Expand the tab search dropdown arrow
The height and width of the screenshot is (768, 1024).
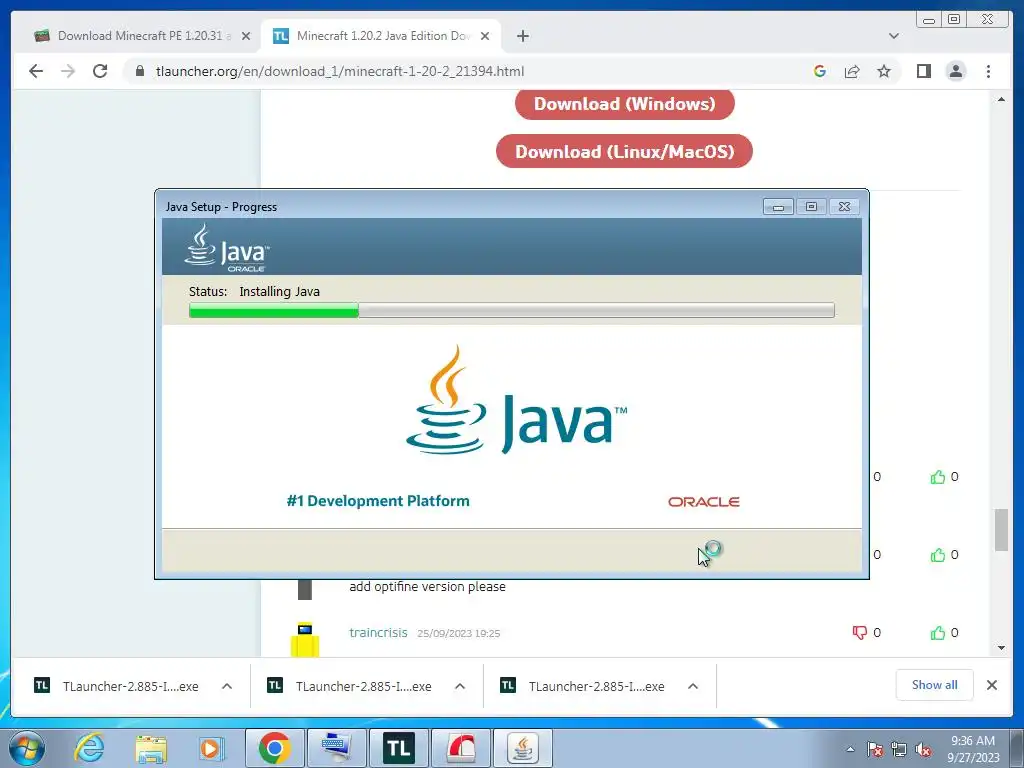(893, 36)
